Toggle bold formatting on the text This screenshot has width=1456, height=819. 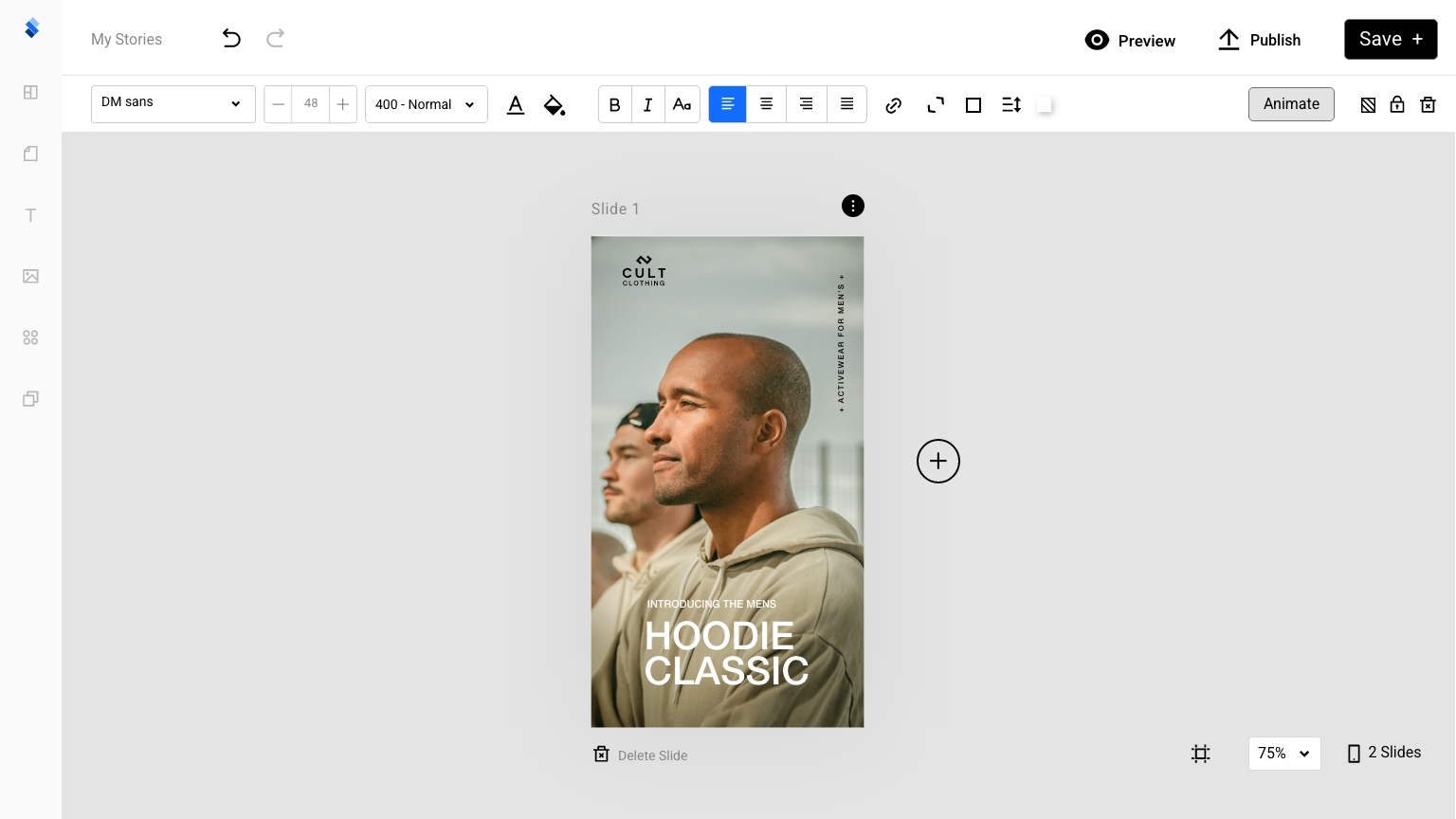614,104
